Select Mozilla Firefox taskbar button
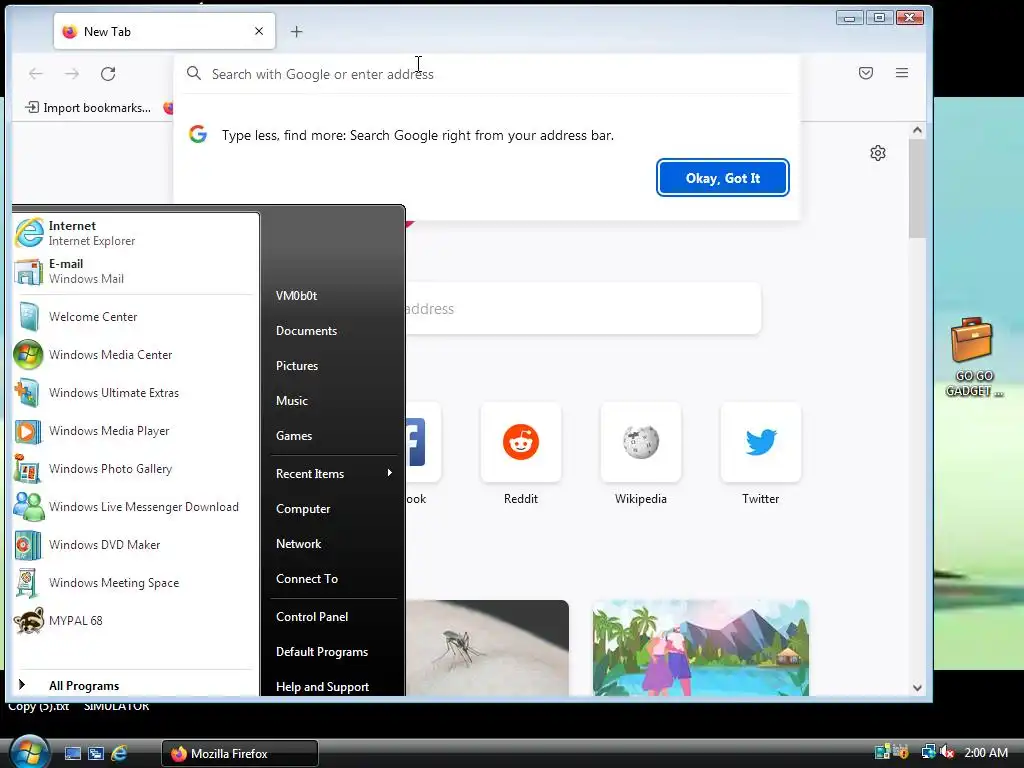The image size is (1024, 768). [x=240, y=754]
